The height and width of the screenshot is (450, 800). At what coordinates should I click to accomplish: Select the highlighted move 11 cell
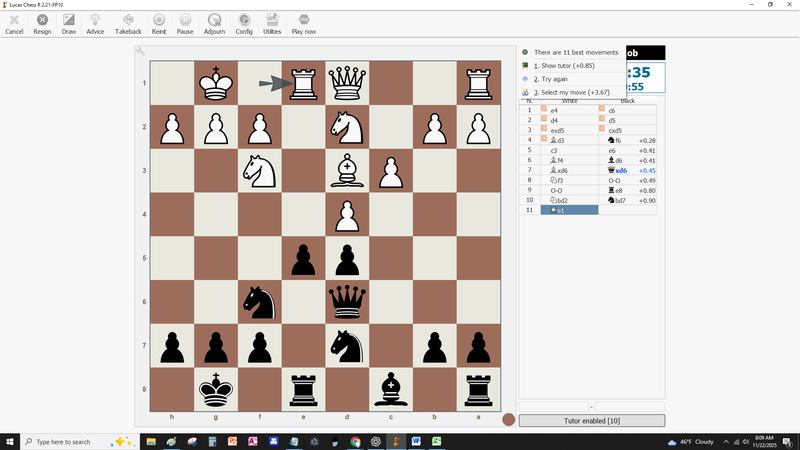[568, 210]
